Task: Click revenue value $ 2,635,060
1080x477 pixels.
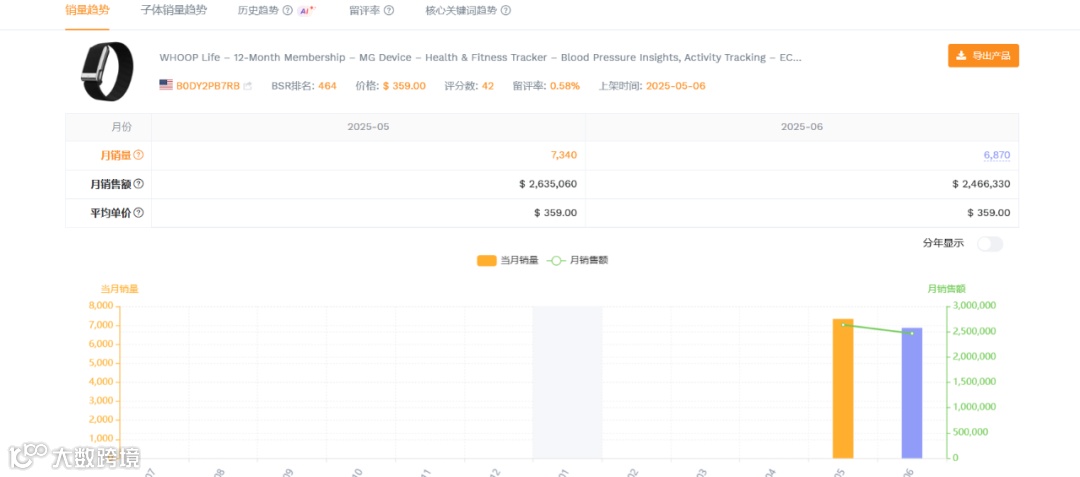Action: (548, 184)
